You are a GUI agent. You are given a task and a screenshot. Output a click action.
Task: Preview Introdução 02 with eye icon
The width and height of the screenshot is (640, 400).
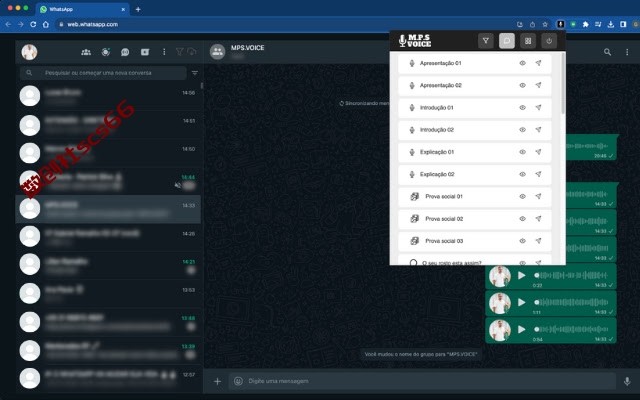click(x=522, y=130)
